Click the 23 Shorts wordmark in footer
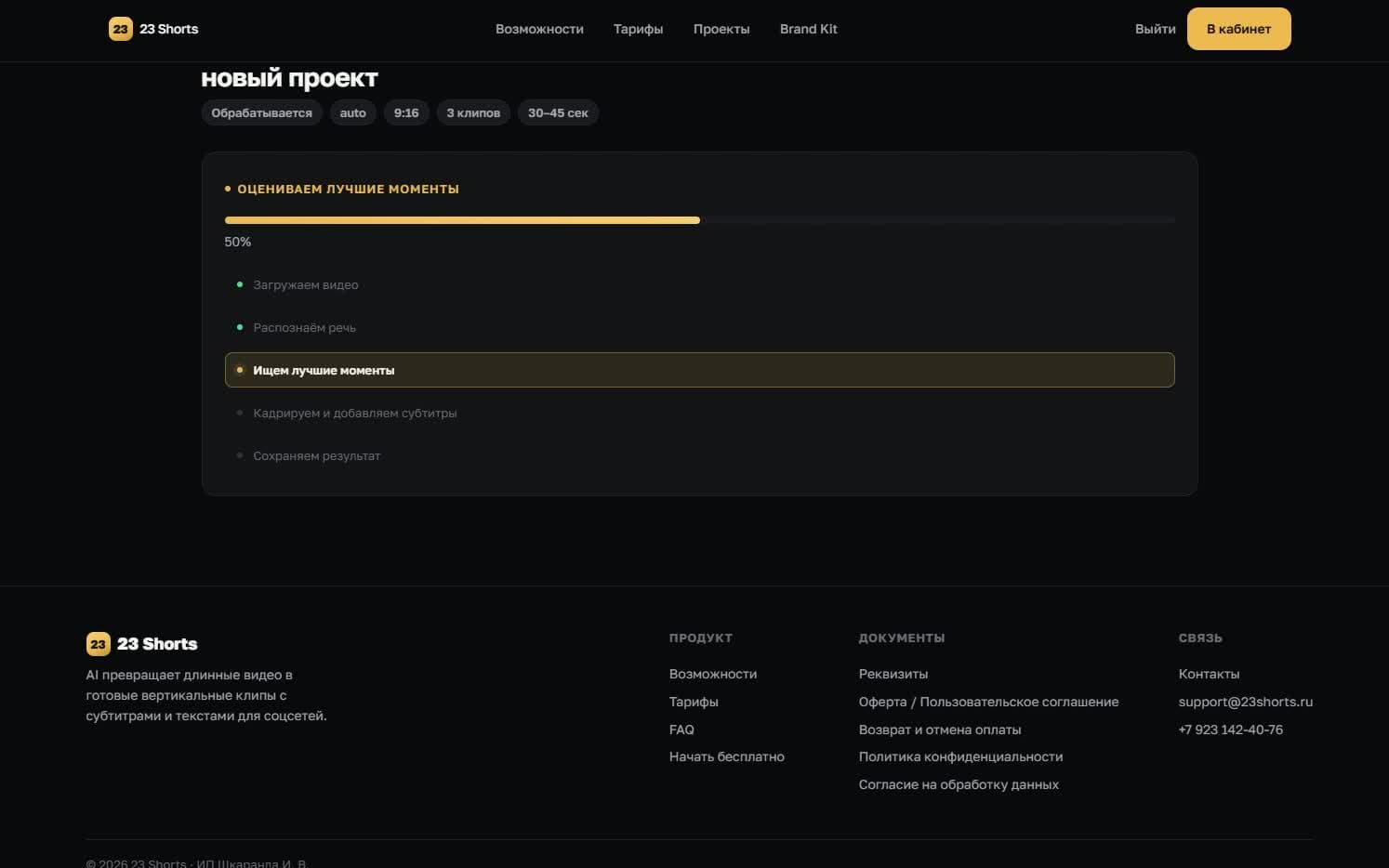Viewport: 1389px width, 868px height. coord(157,644)
